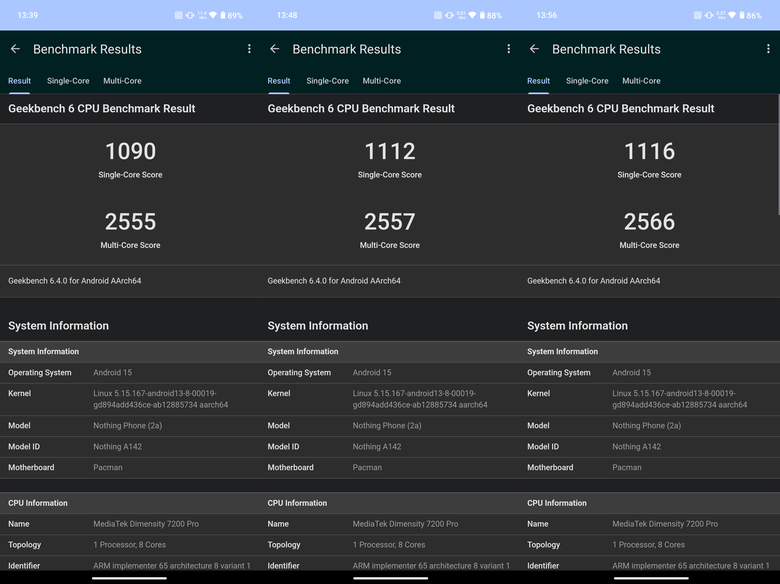This screenshot has height=584, width=780.
Task: Tap vibrate icon in 13:39 status bar
Action: 190,15
